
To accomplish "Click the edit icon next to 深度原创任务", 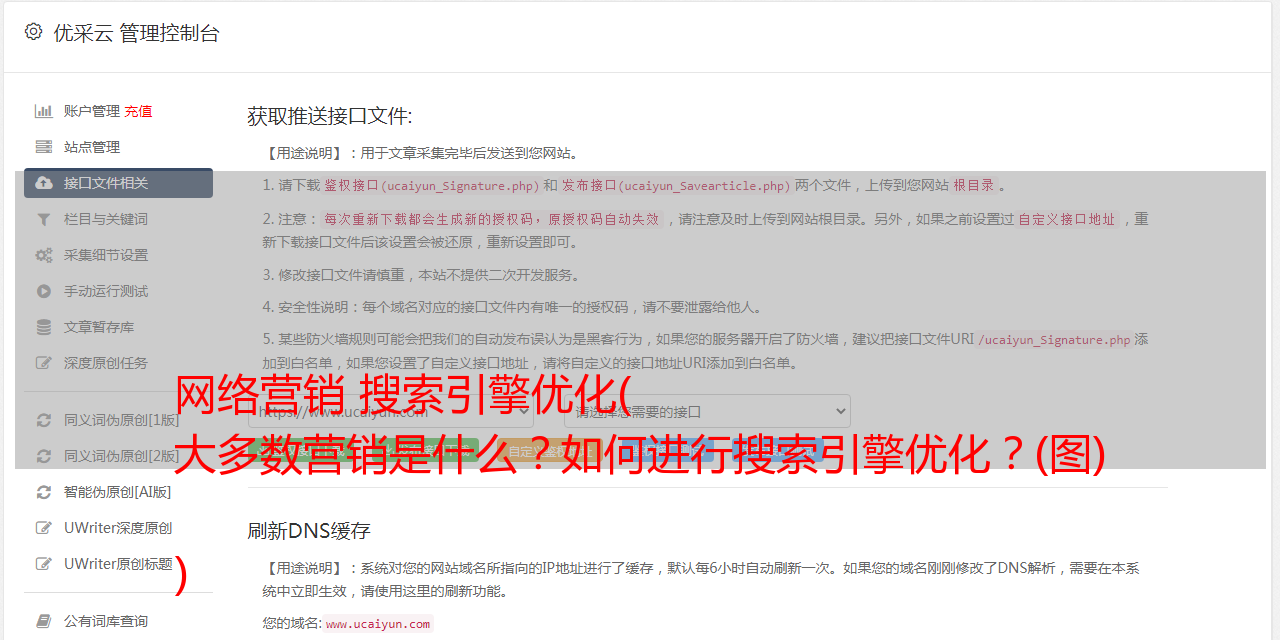I will [x=44, y=363].
